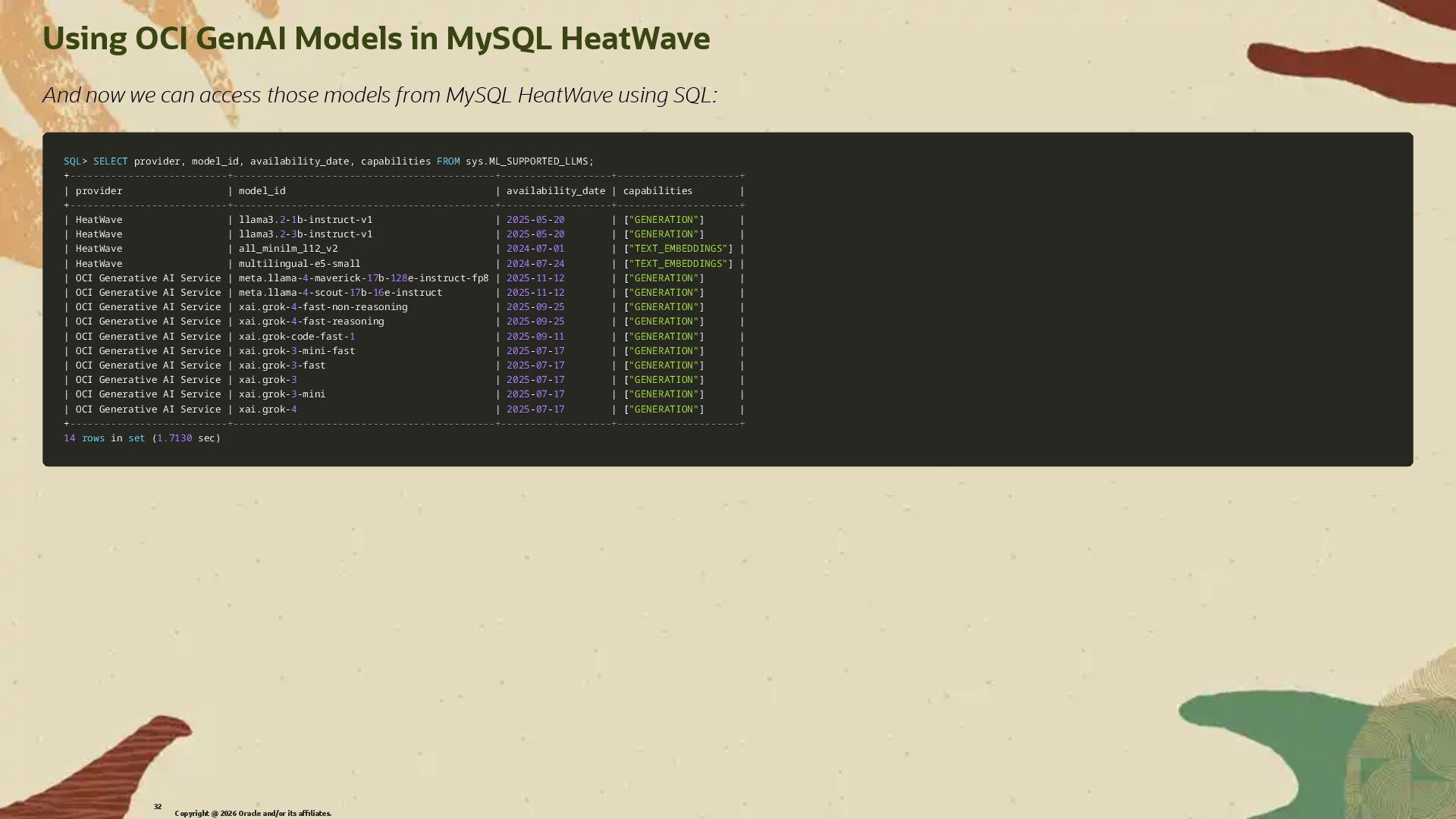Click the first TEXT_EMBEDDINGS capability value

click(x=678, y=249)
